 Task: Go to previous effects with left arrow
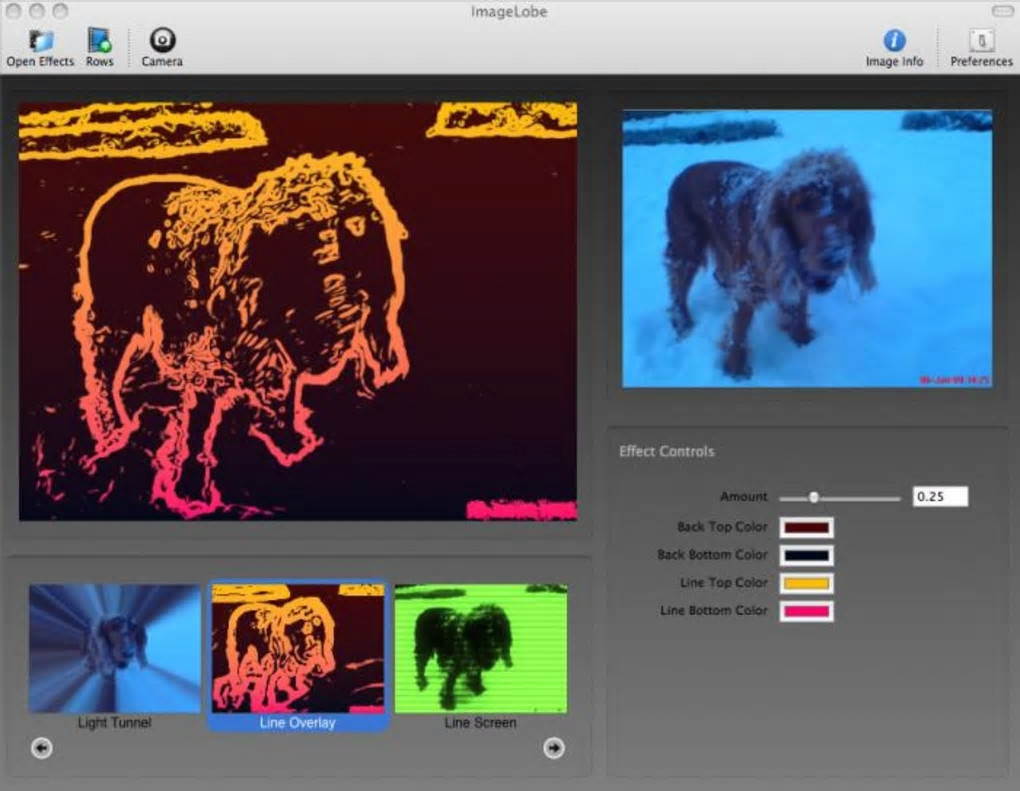coord(41,748)
